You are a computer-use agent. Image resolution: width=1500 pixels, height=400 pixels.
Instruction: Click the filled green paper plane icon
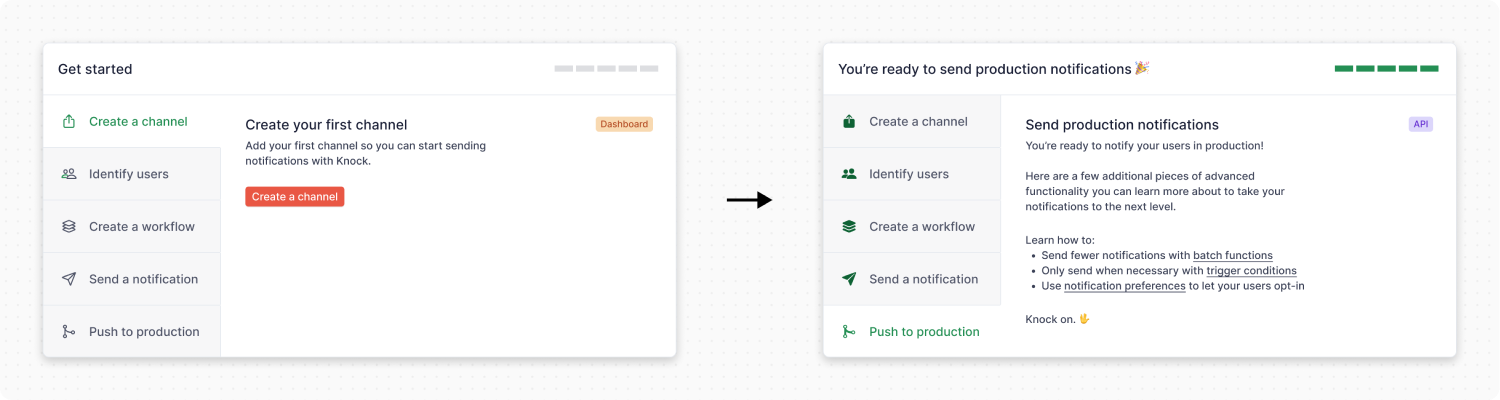pos(849,279)
